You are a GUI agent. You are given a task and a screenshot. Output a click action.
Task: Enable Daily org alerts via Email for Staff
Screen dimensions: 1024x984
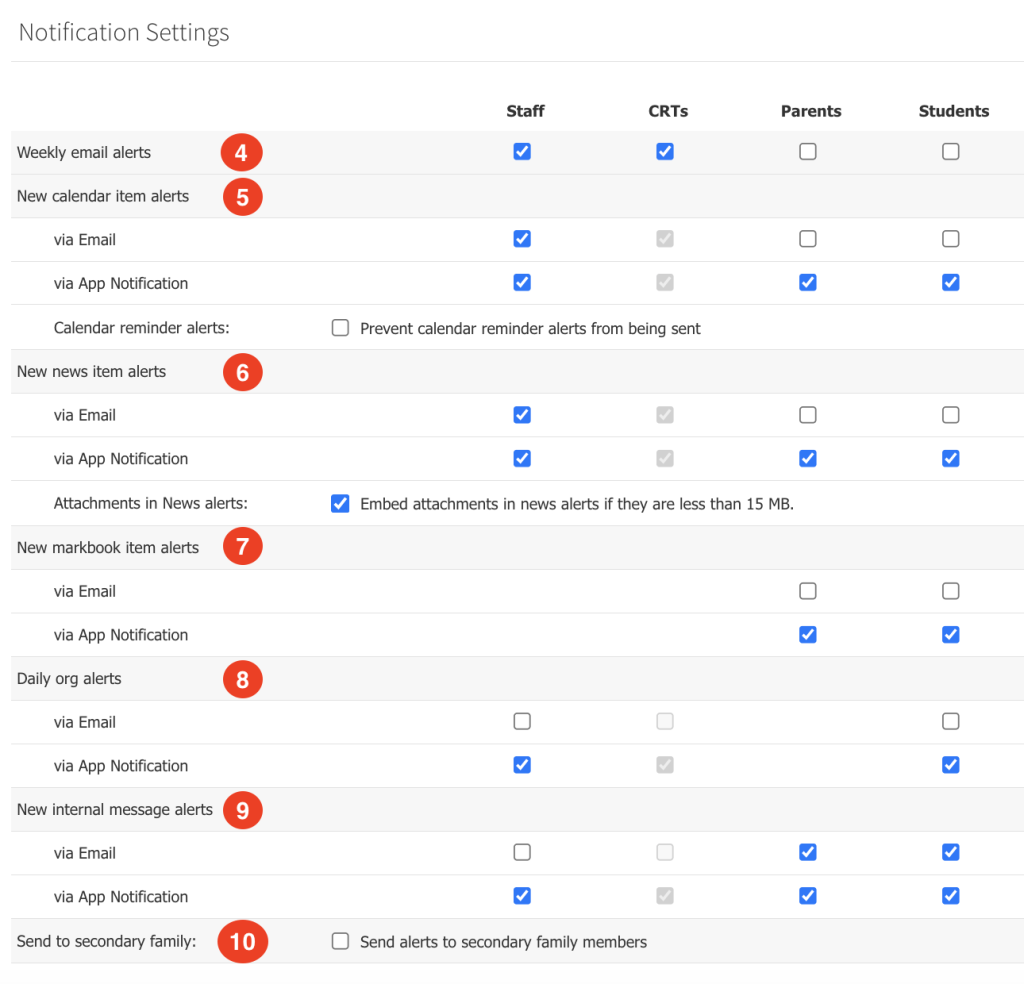[522, 722]
